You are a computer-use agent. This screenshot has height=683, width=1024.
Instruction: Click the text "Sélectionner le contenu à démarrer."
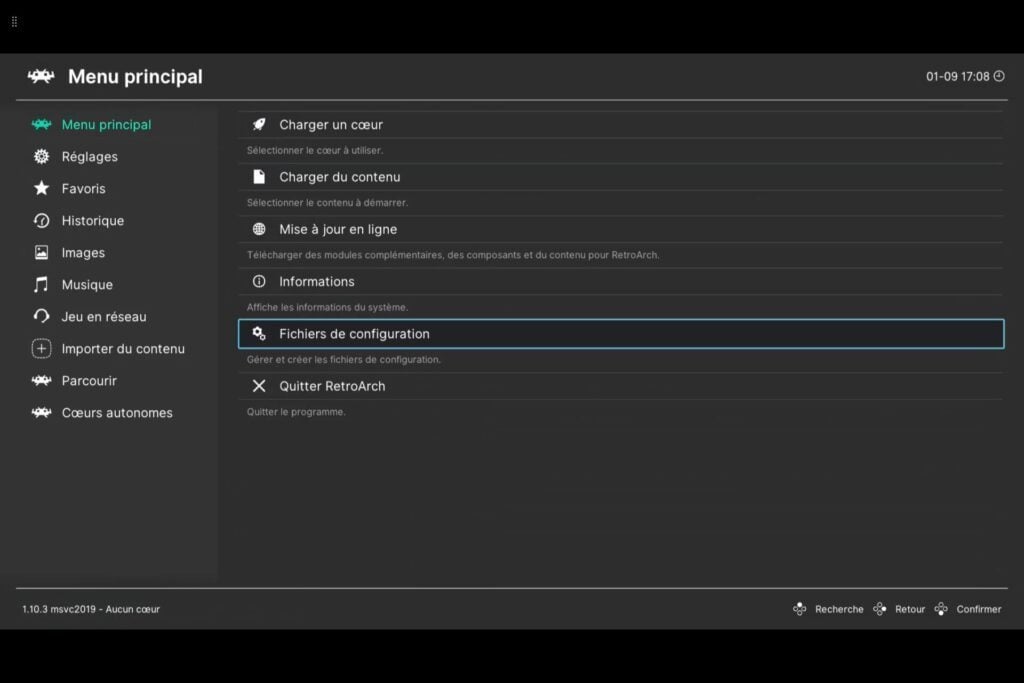click(327, 202)
